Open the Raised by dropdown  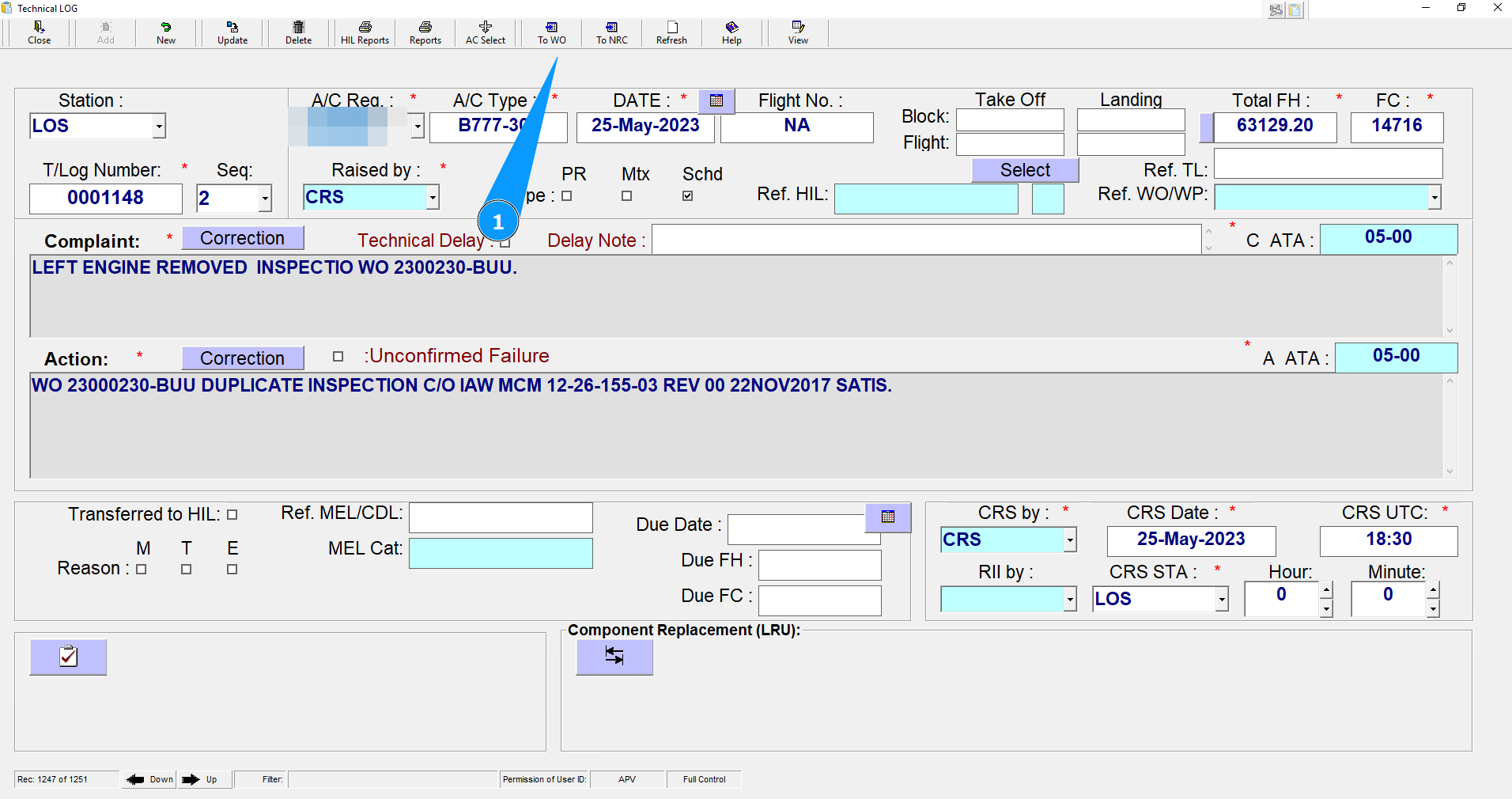(433, 198)
